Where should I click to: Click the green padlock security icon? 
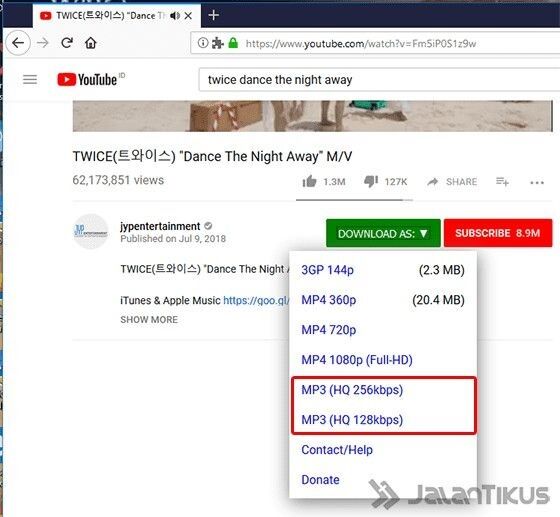233,43
